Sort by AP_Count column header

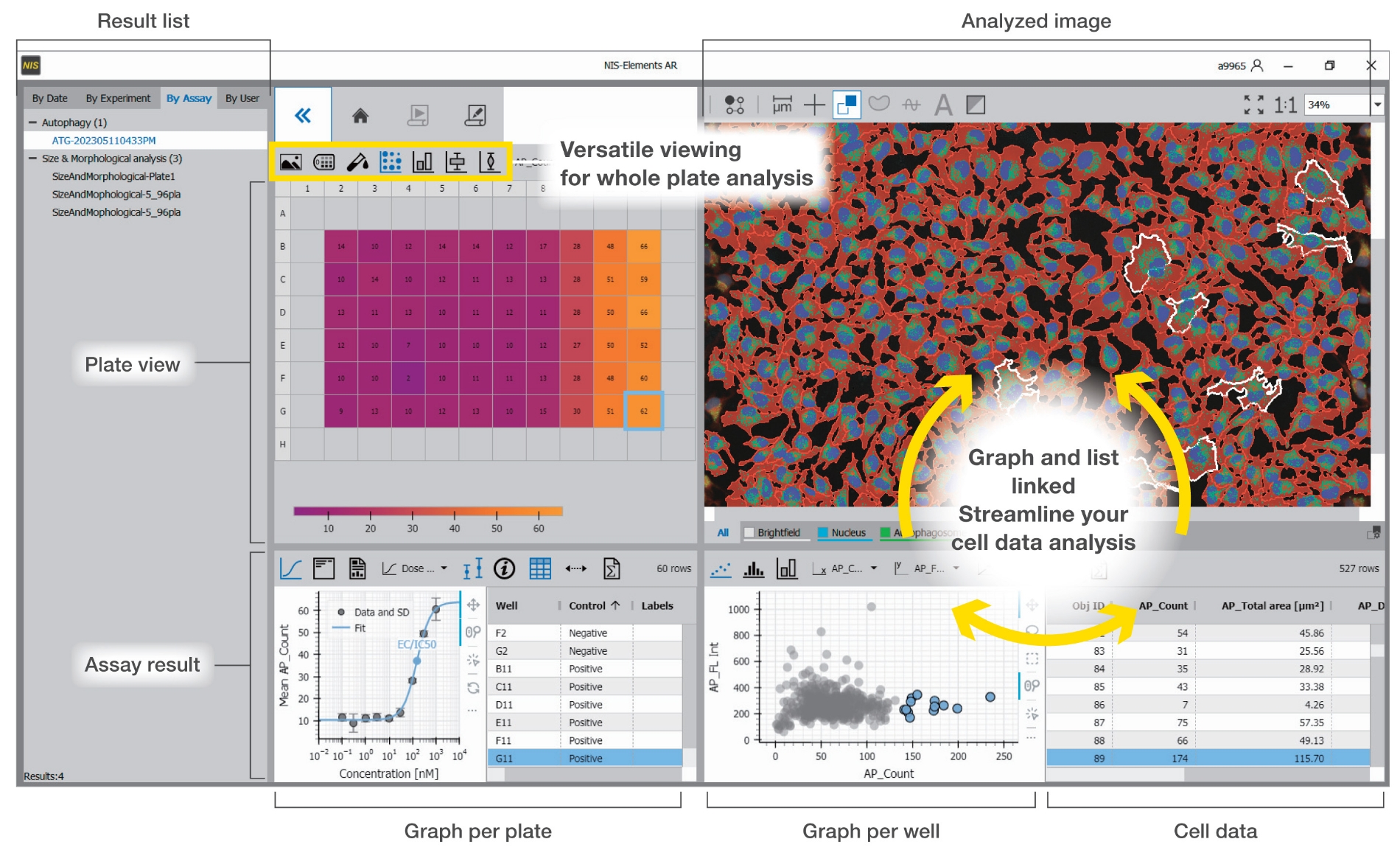(x=1163, y=606)
